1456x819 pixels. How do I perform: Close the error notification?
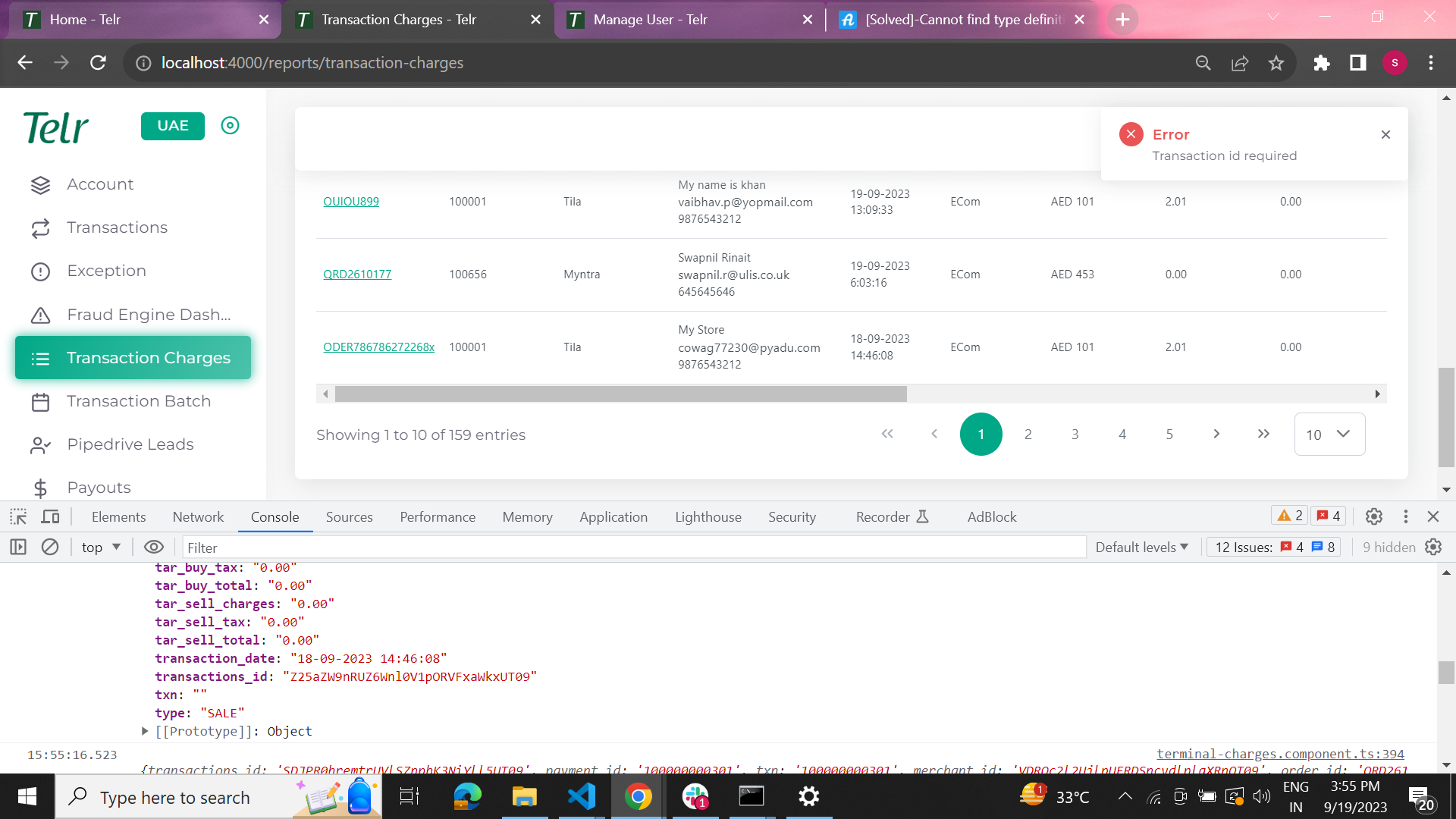pos(1385,134)
